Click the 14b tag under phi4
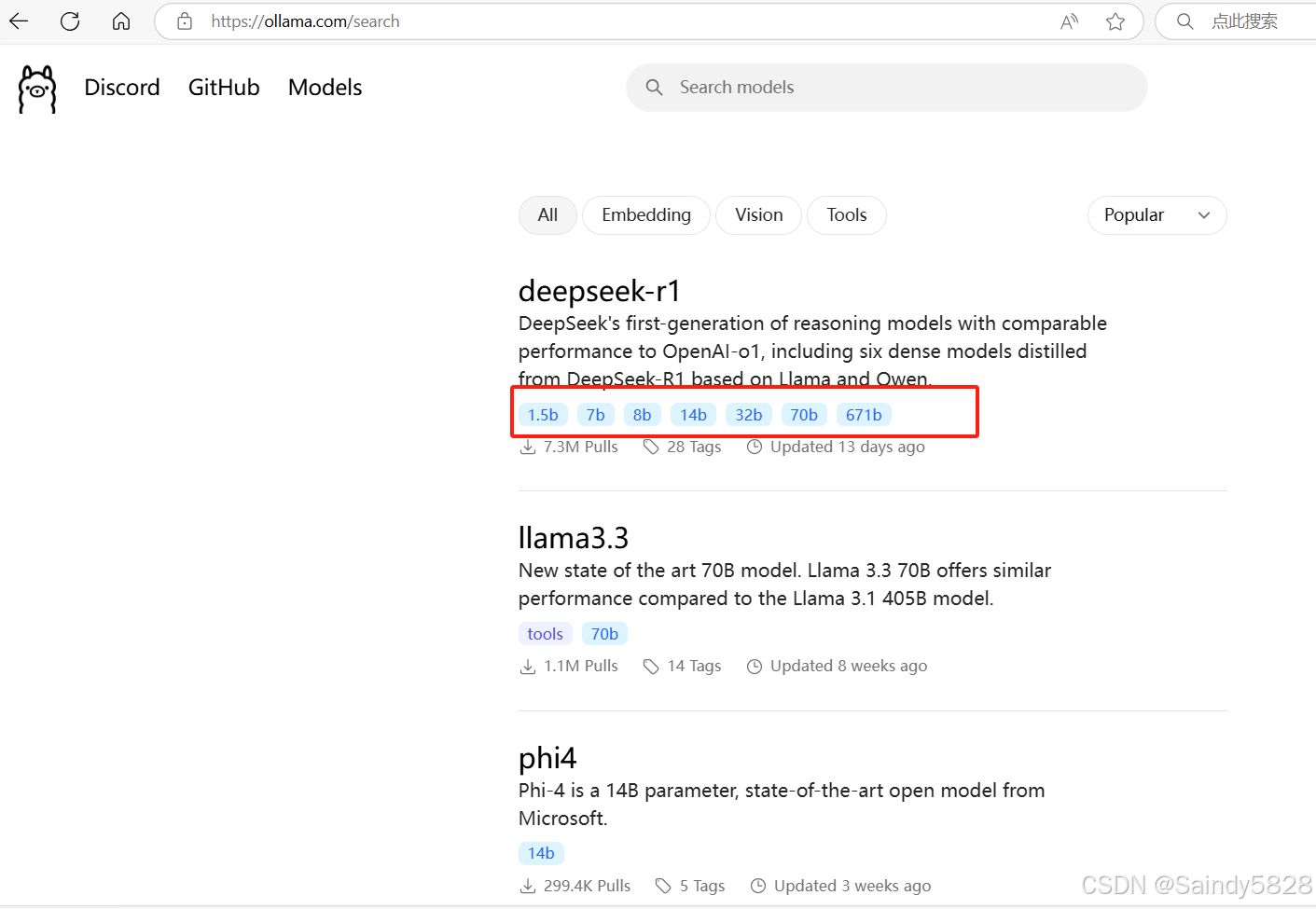The image size is (1316, 909). click(541, 853)
